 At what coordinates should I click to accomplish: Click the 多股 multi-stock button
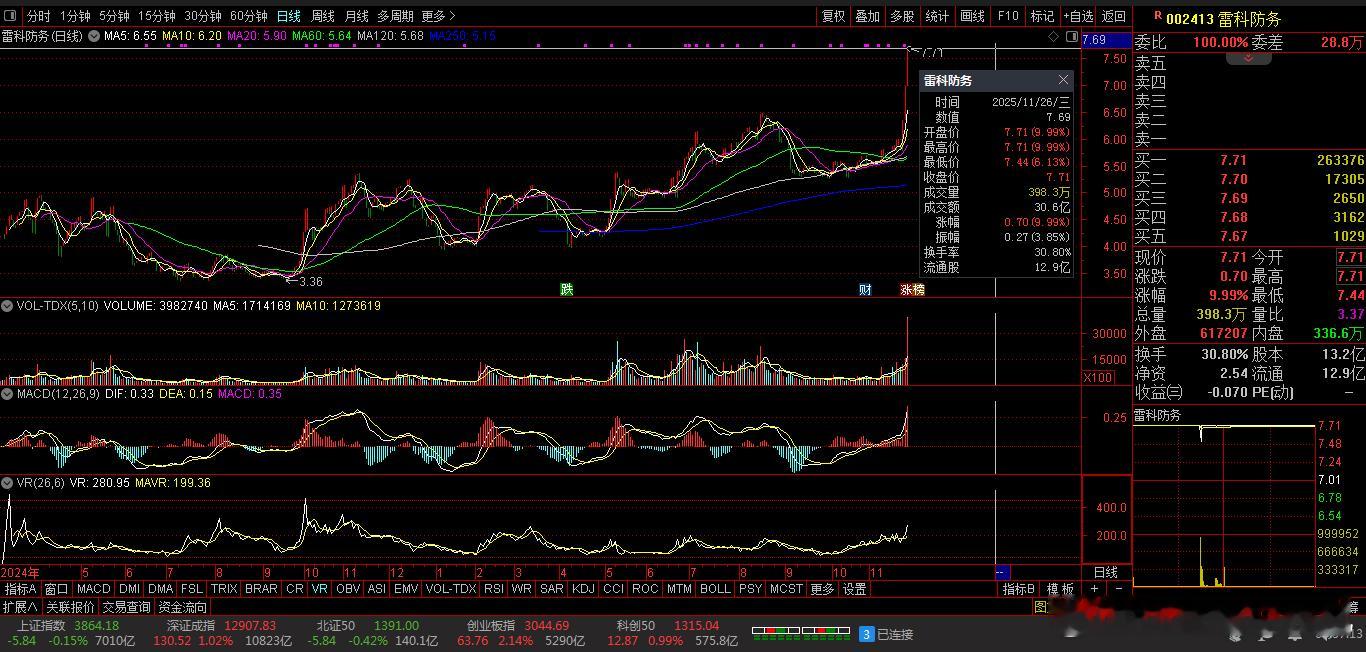pos(902,16)
